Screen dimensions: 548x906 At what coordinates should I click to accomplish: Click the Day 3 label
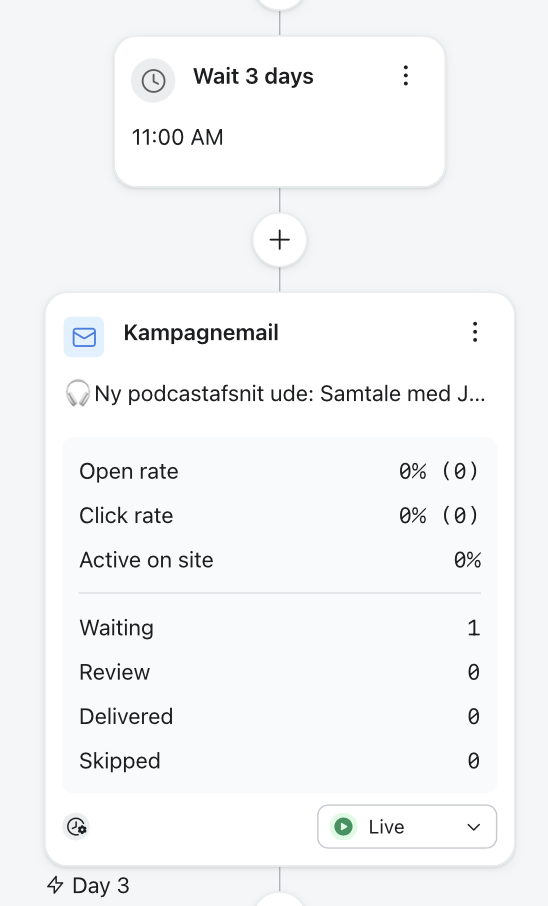(101, 885)
